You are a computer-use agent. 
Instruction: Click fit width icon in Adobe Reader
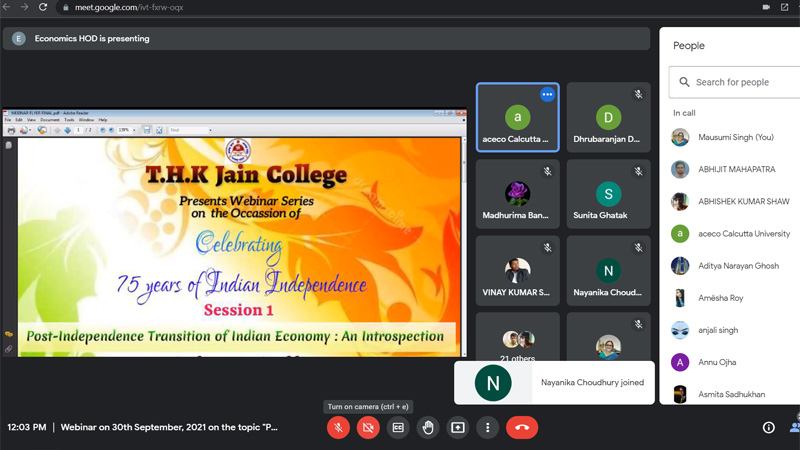(147, 130)
